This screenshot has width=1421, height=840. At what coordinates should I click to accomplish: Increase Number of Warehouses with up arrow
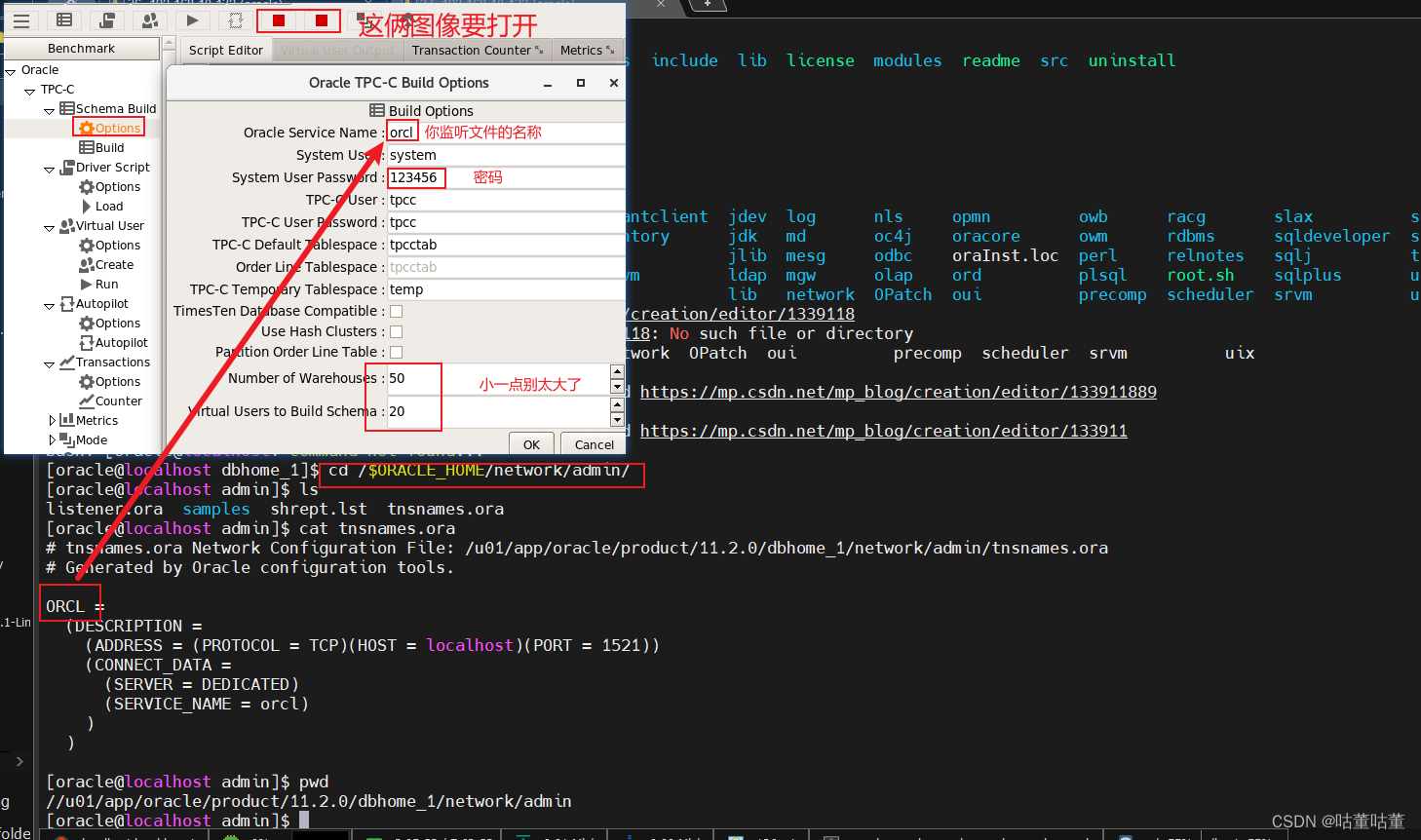617,370
